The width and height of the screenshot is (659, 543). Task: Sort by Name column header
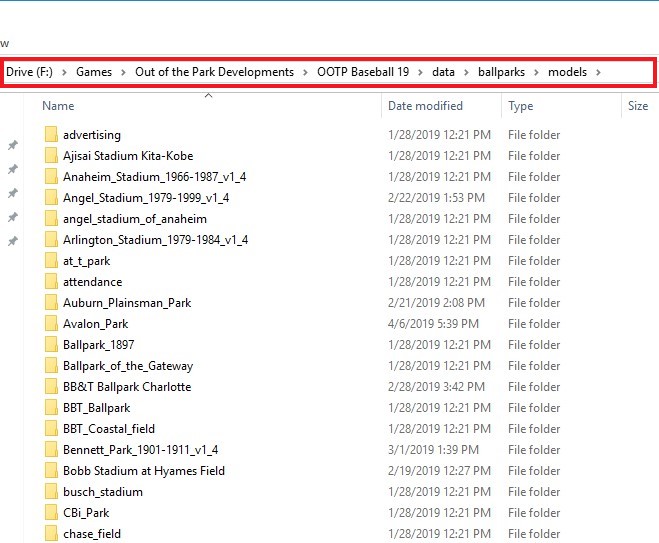[x=58, y=106]
